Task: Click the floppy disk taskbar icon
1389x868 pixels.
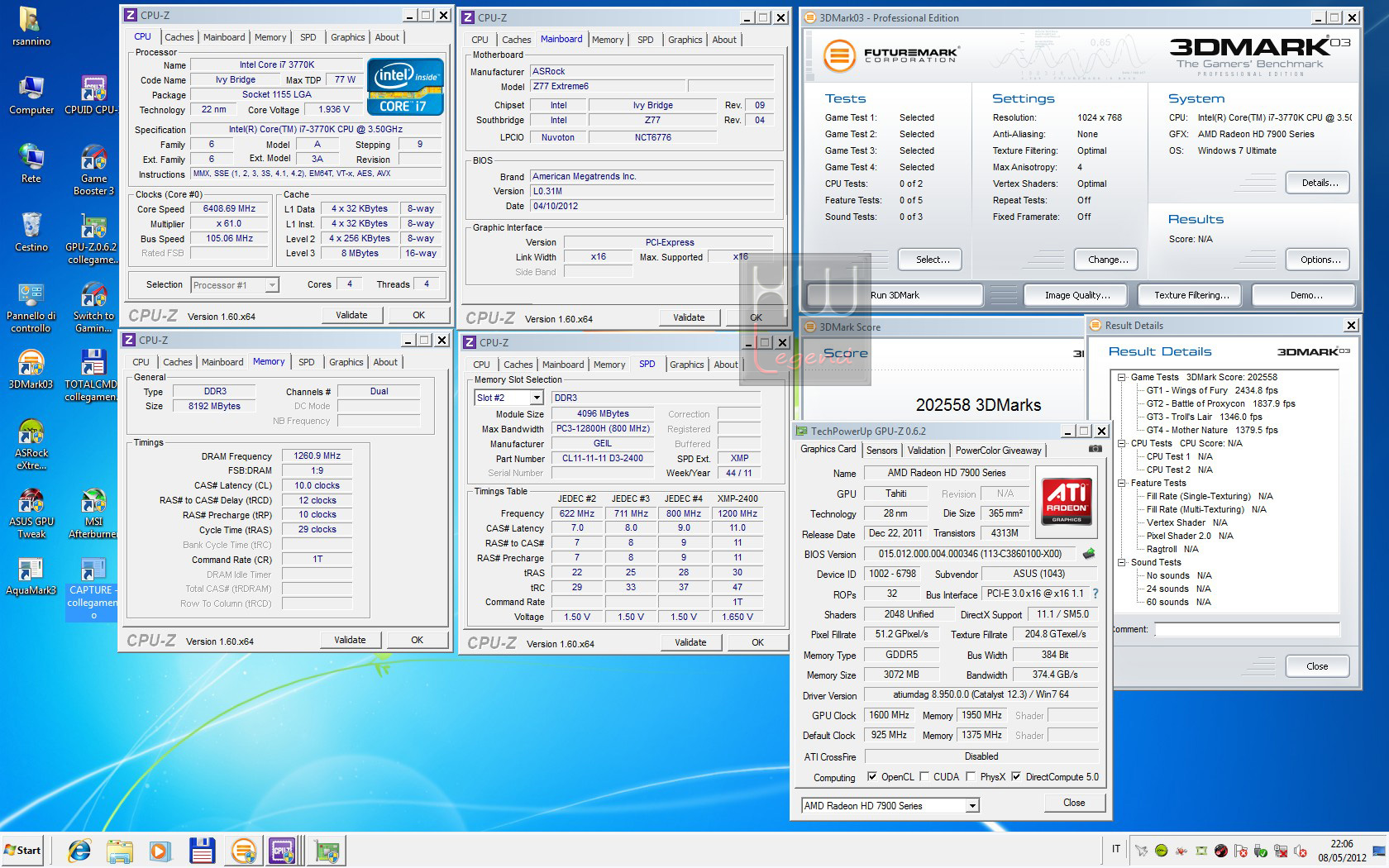Action: click(x=202, y=850)
